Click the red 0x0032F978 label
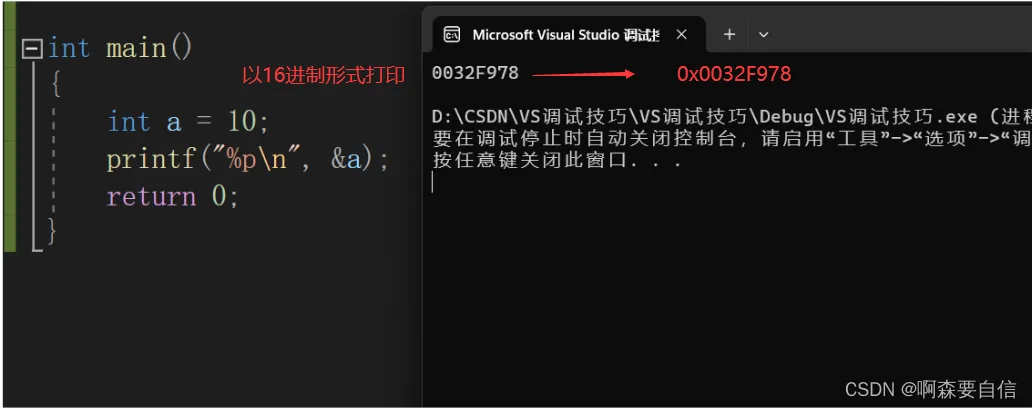 tap(734, 74)
